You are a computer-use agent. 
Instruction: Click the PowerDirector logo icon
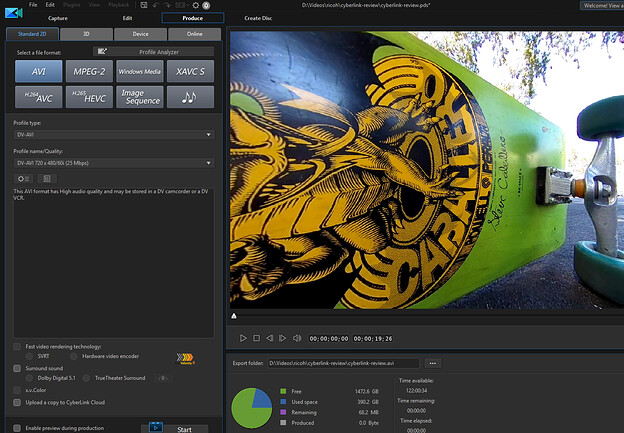coord(14,13)
